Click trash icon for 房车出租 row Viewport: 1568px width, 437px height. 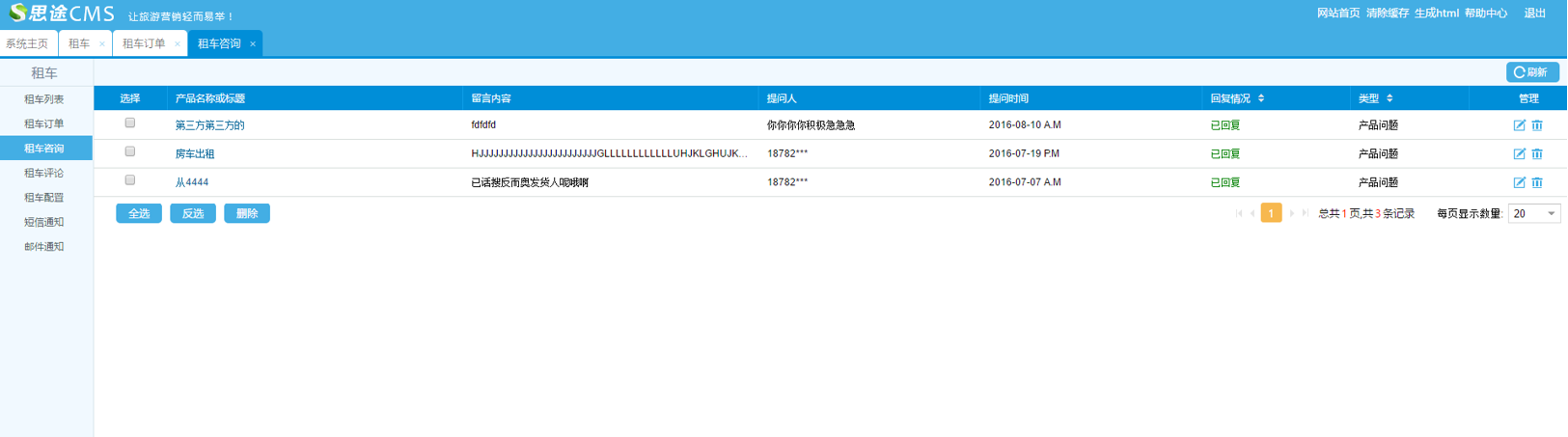point(1537,154)
